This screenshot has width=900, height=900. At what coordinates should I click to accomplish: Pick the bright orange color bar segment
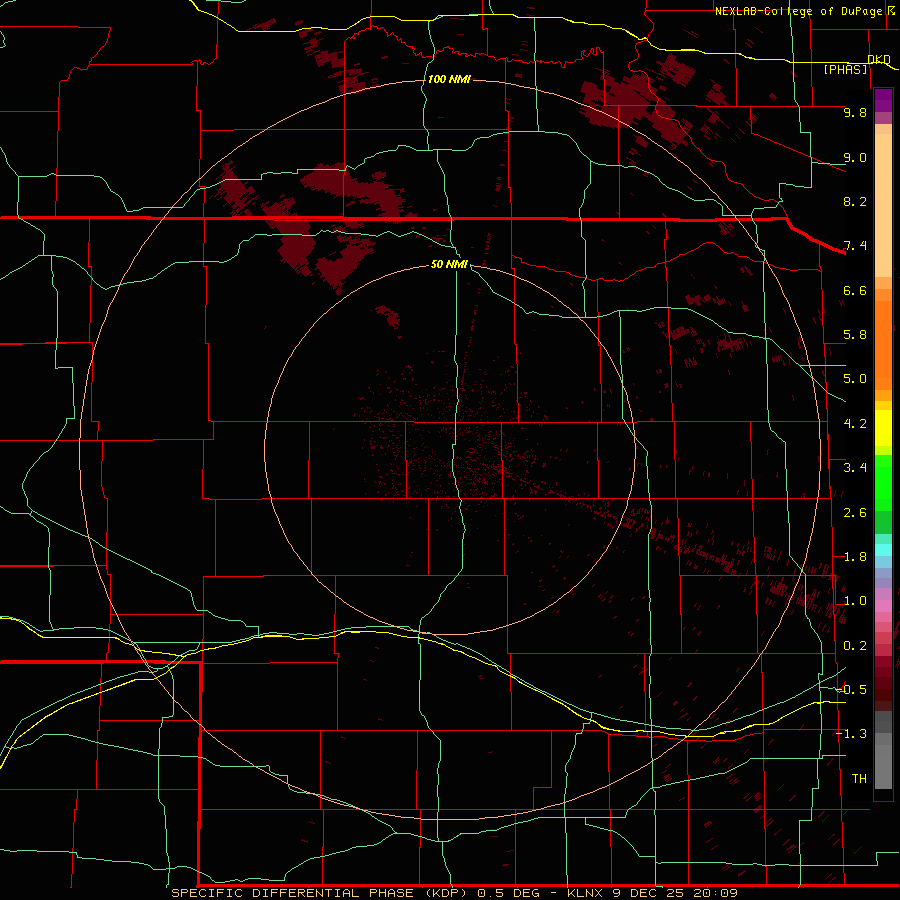pyautogui.click(x=883, y=344)
